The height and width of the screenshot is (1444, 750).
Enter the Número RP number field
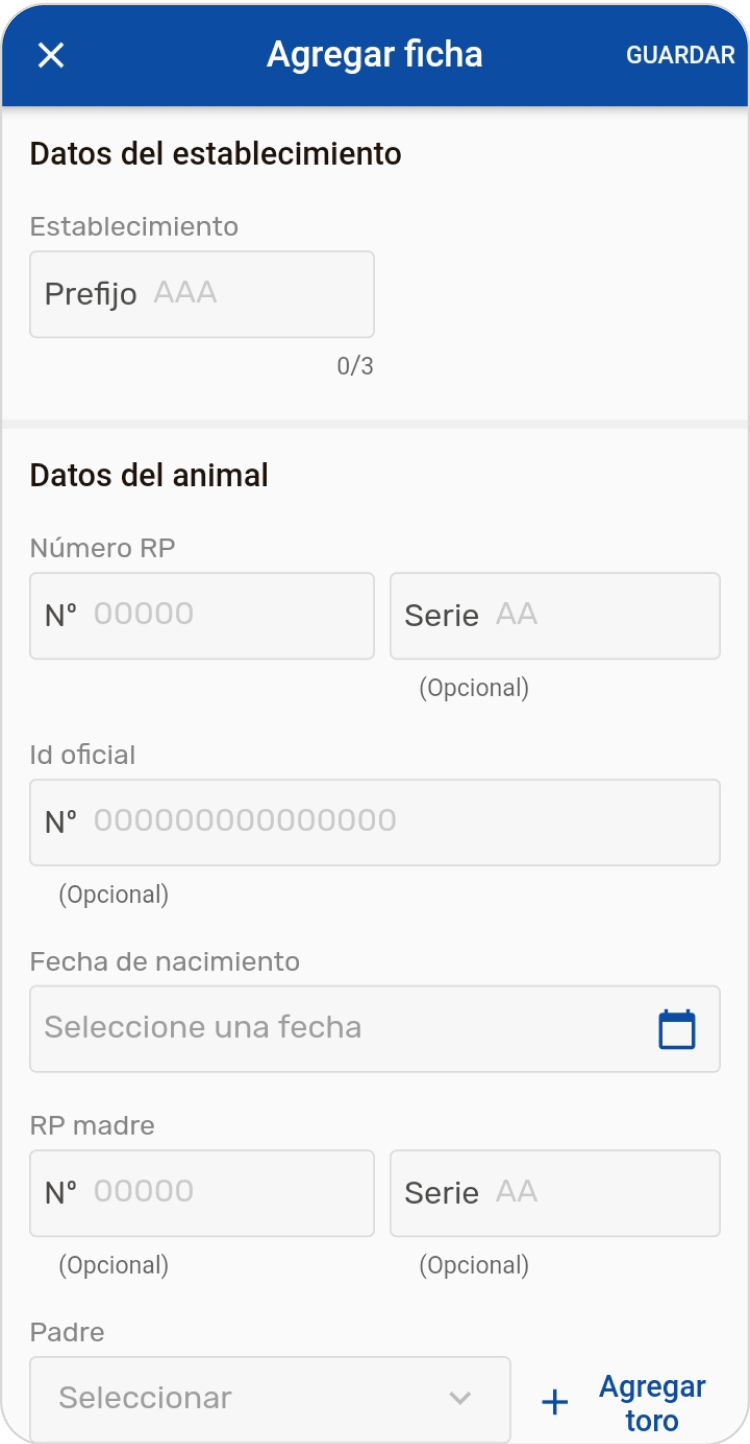click(202, 615)
